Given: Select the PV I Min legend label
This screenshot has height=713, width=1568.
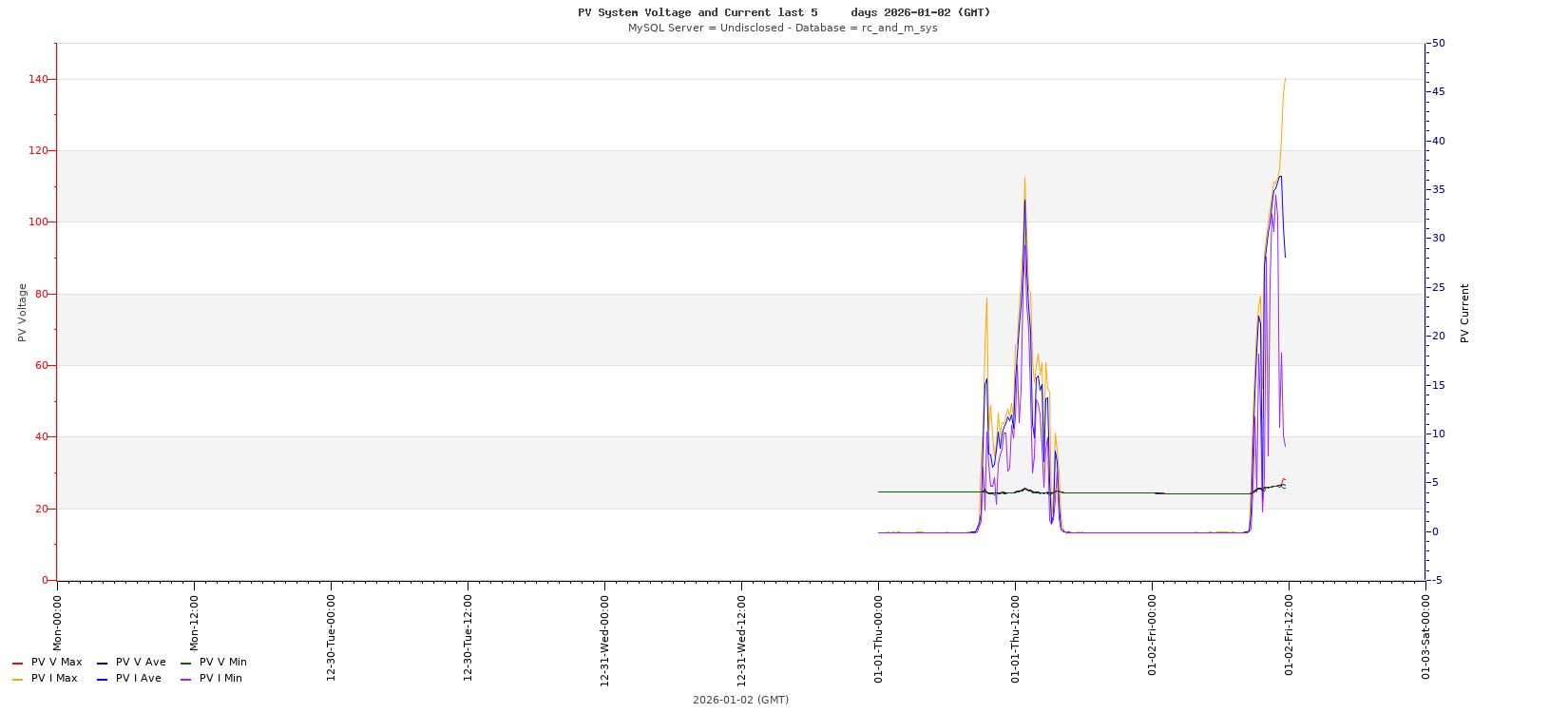Looking at the screenshot, I should (x=220, y=679).
